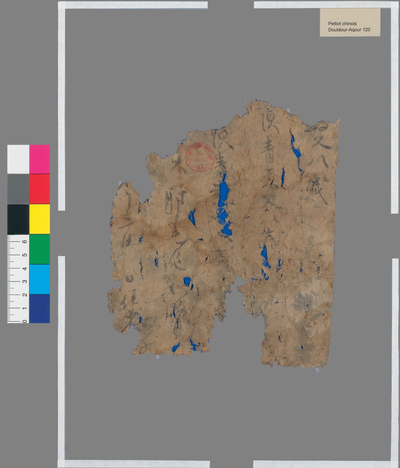Click the green color patch
The height and width of the screenshot is (468, 400).
(40, 249)
